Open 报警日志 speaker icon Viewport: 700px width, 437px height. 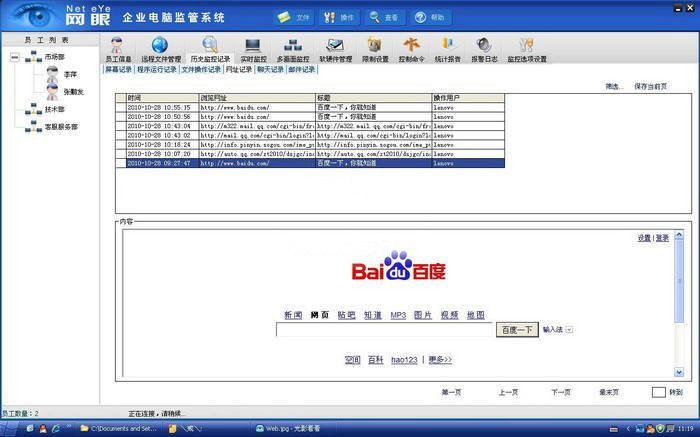click(484, 49)
